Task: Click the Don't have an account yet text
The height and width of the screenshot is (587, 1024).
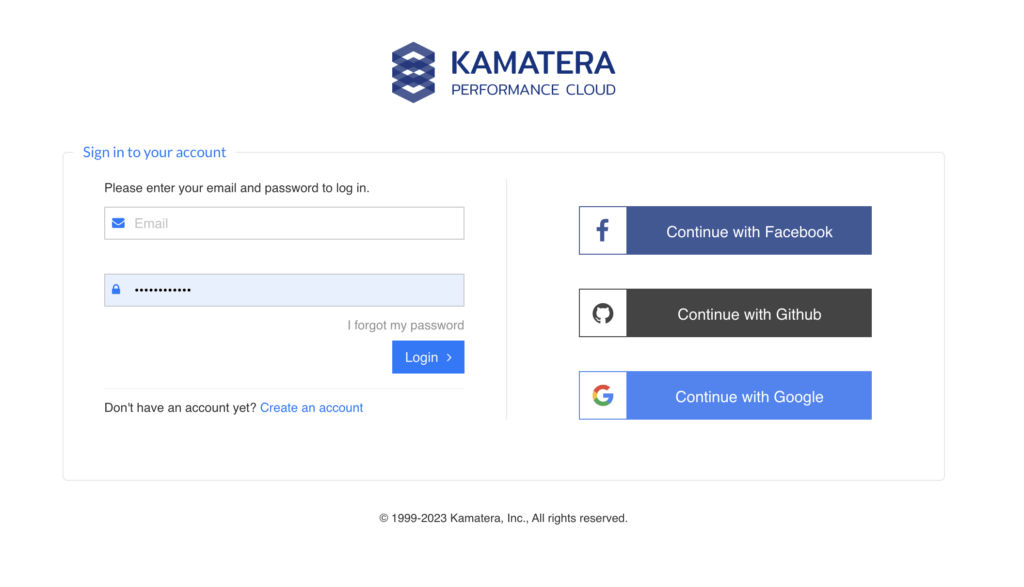Action: click(x=179, y=407)
